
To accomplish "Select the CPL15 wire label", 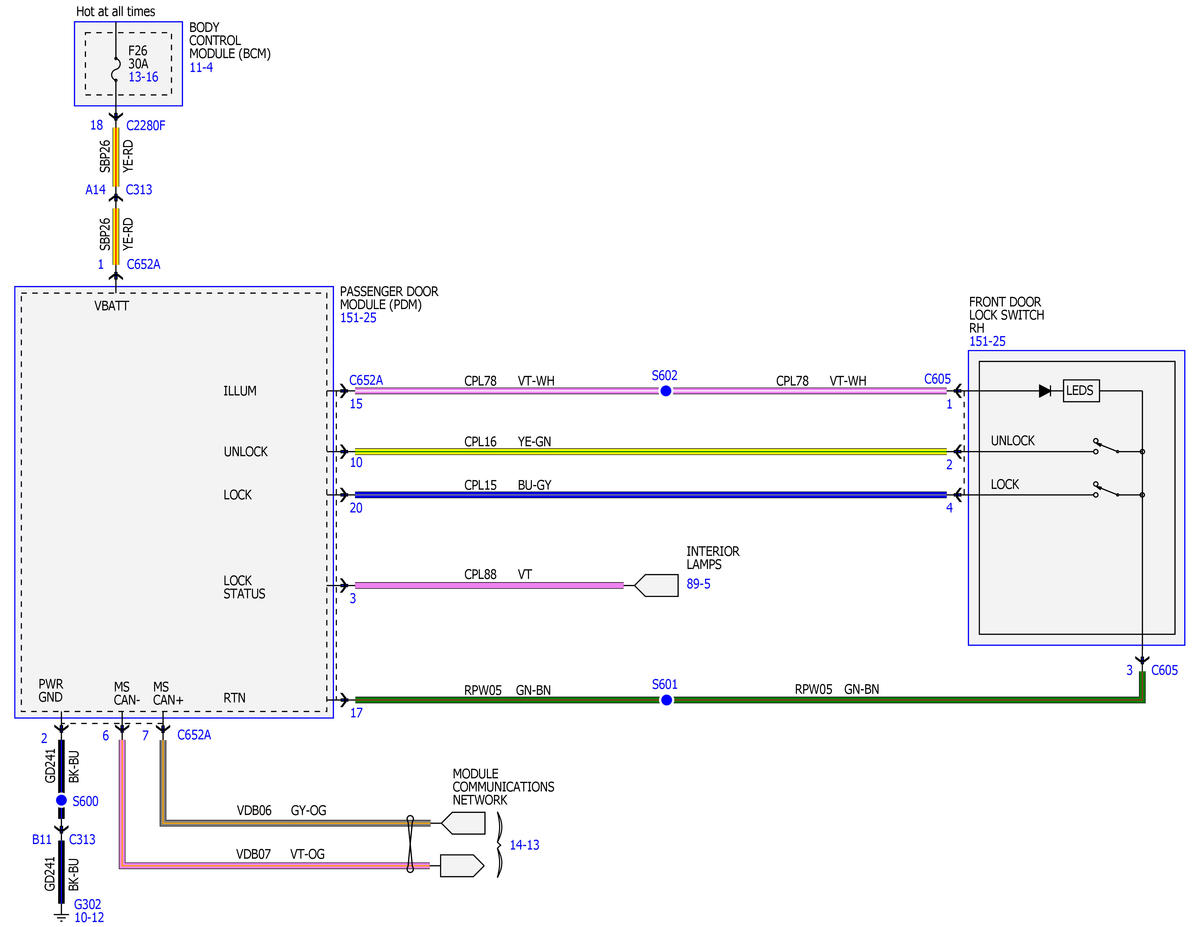I will pos(480,485).
